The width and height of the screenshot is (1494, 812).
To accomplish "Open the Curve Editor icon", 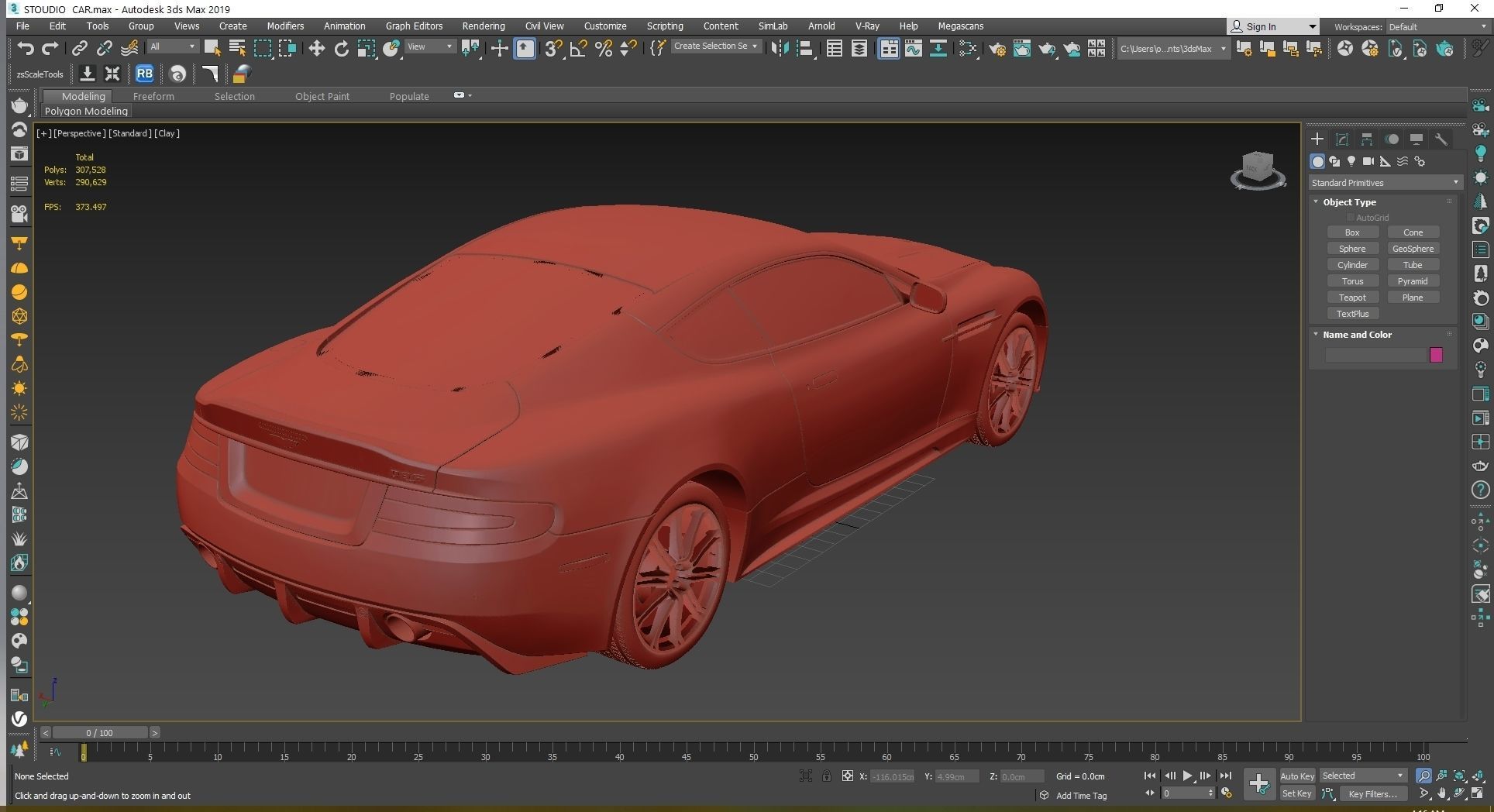I will point(914,49).
